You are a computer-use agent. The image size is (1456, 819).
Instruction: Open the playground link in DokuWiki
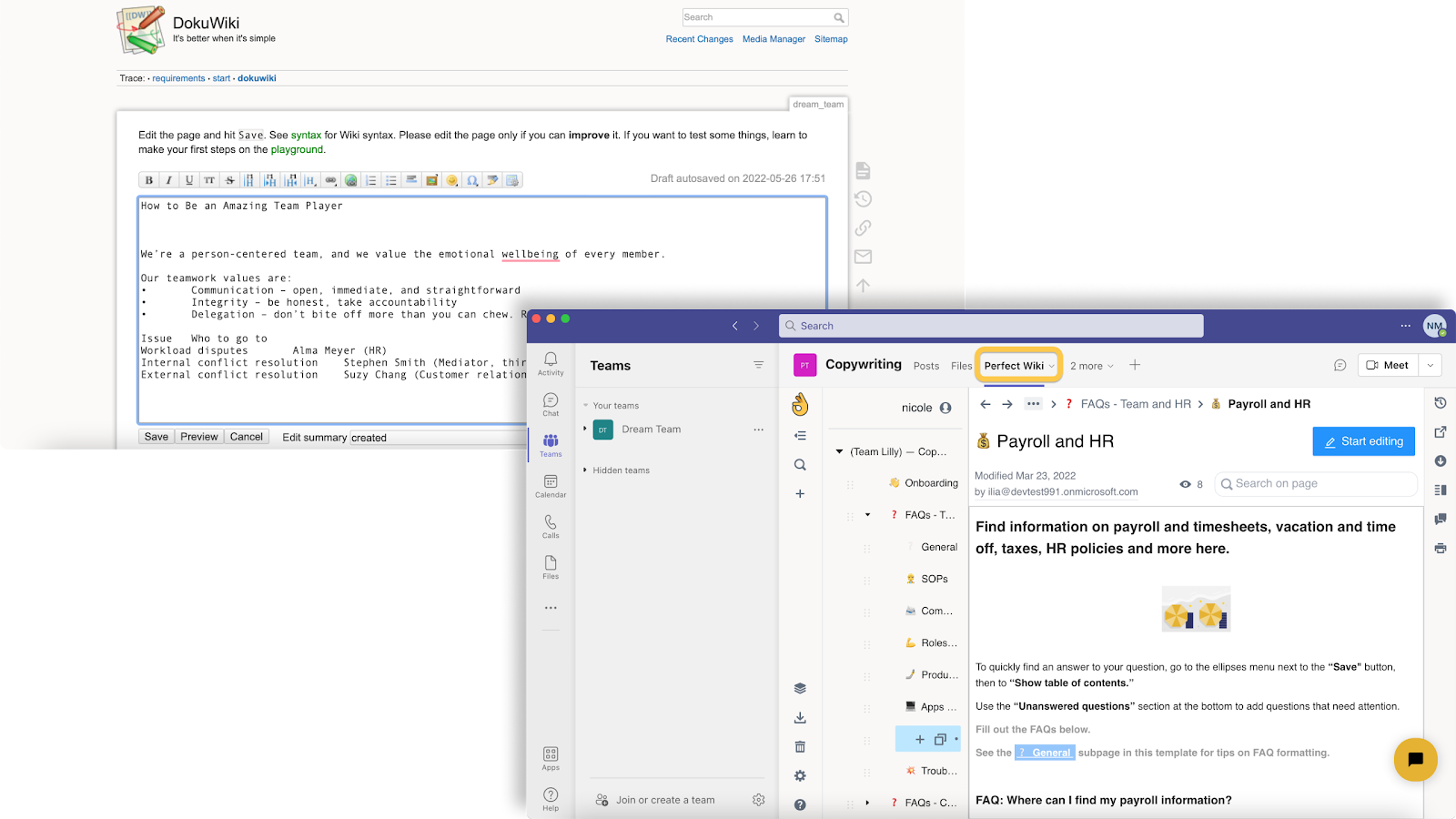tap(297, 149)
